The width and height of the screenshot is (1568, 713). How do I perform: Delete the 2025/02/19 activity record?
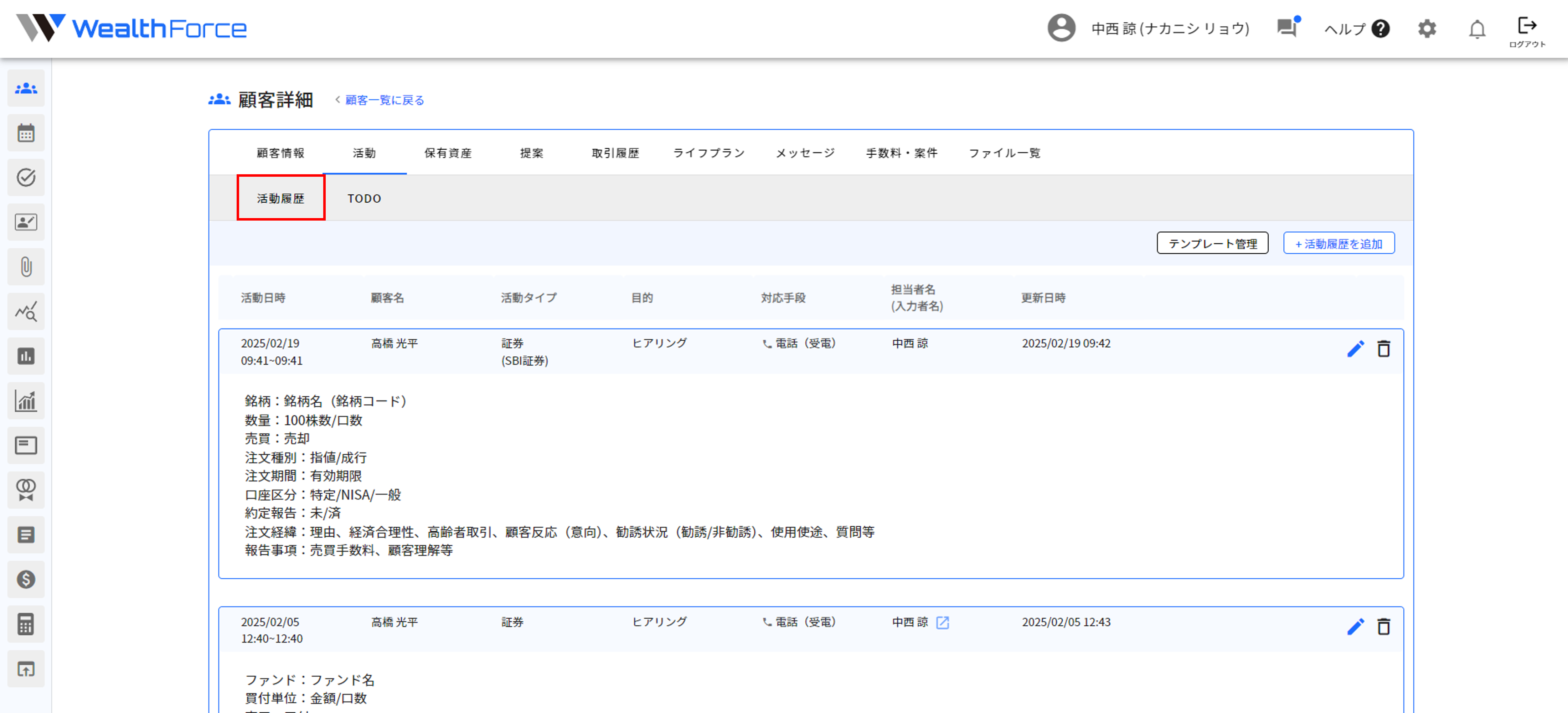1383,349
